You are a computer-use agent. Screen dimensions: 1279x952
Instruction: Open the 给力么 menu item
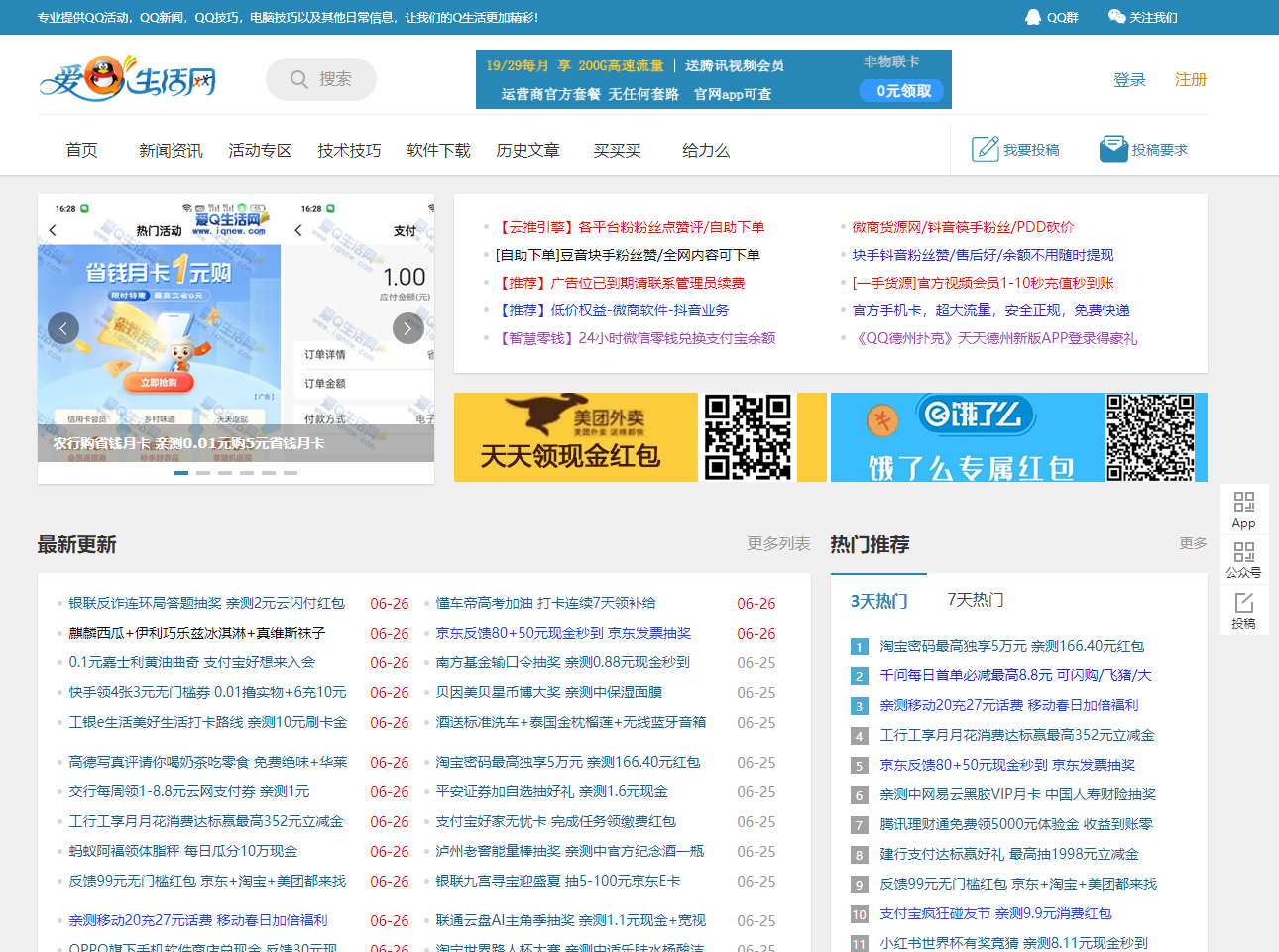(706, 150)
